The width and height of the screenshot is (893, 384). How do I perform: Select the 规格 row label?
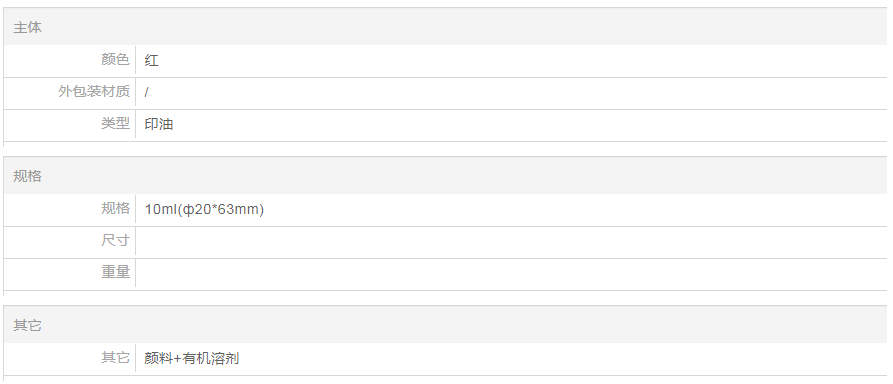[x=116, y=209]
